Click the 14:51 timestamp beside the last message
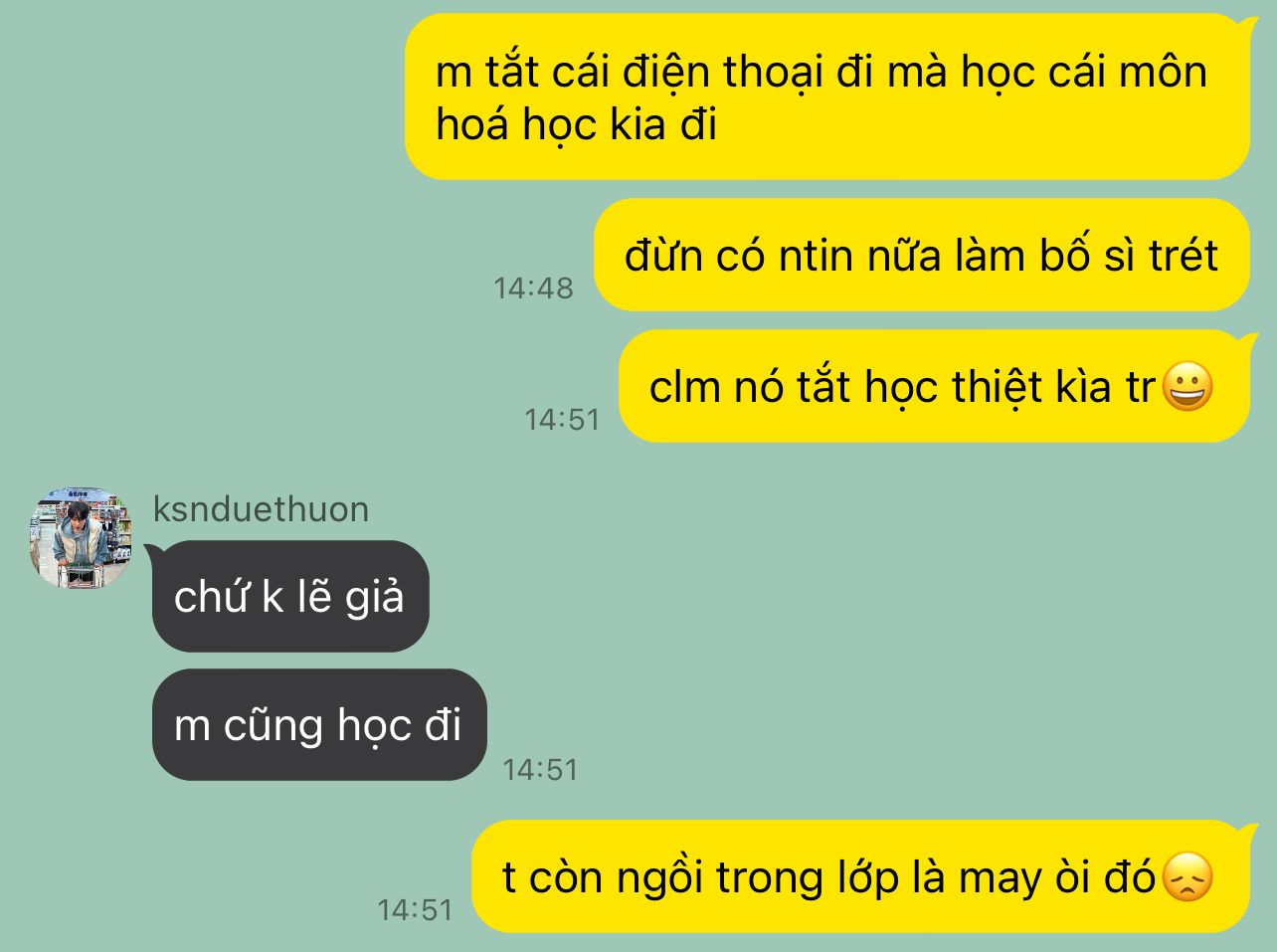Screen dimensions: 1277x952 [415, 910]
